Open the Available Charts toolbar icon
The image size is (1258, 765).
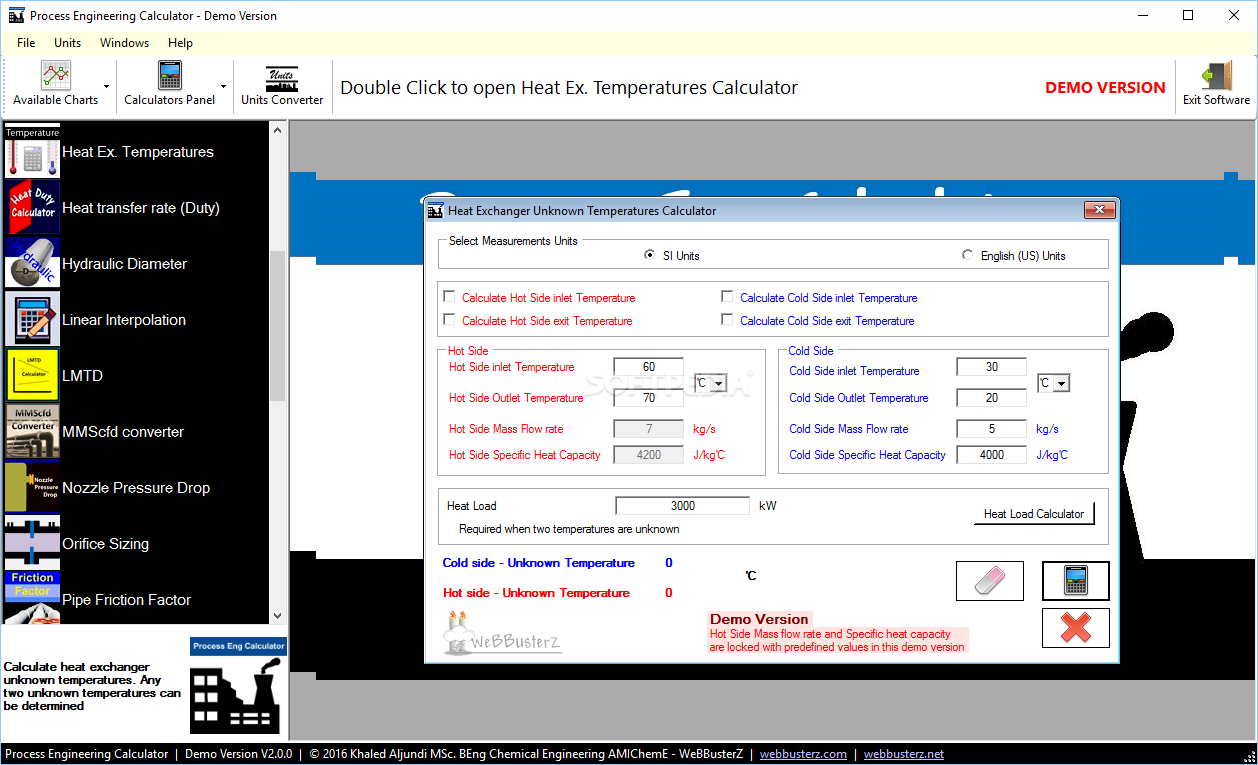click(x=56, y=76)
